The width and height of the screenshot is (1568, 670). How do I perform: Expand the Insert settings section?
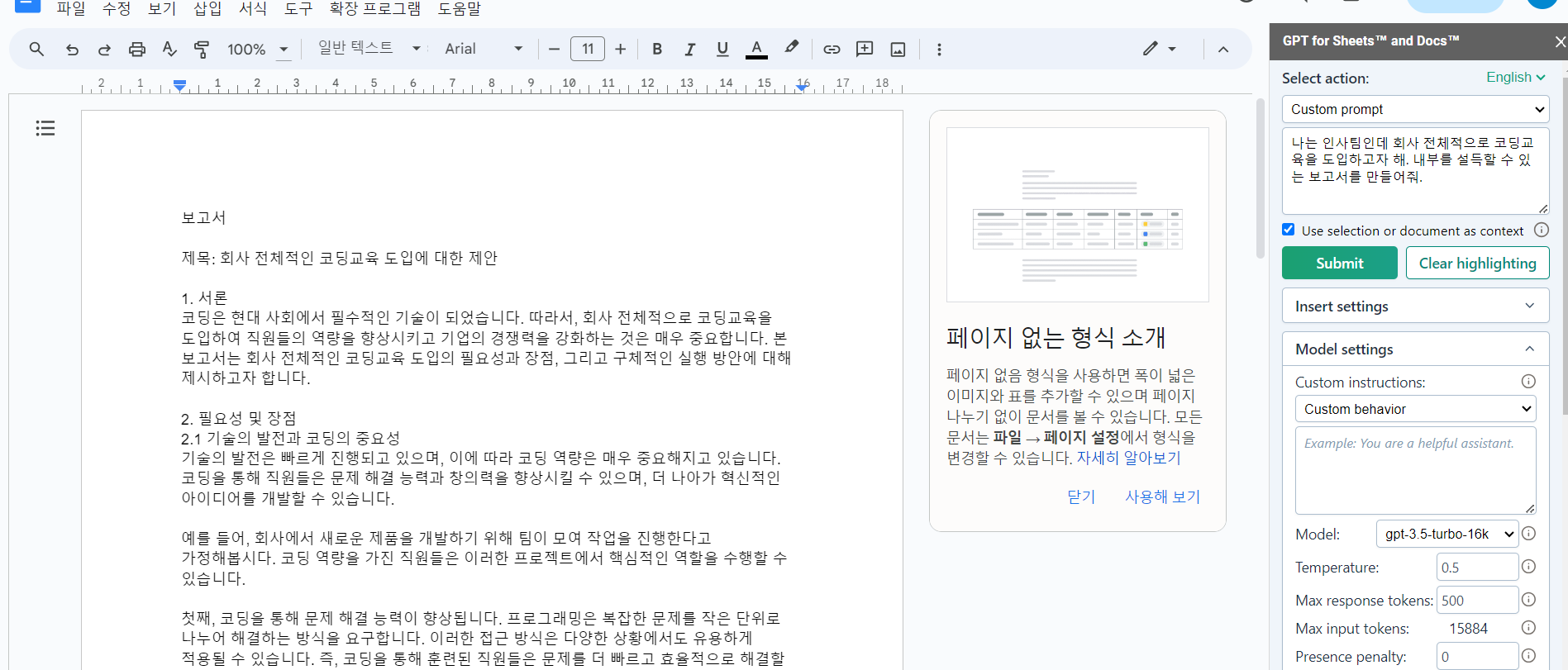point(1415,306)
